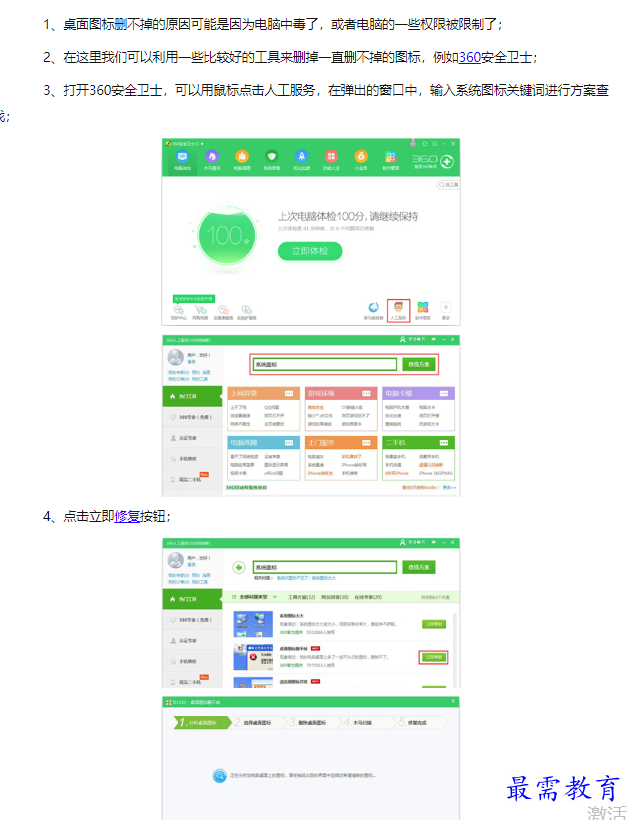Click user avatar in the first 人工服务 window
Image resolution: width=628 pixels, height=820 pixels.
[x=175, y=357]
